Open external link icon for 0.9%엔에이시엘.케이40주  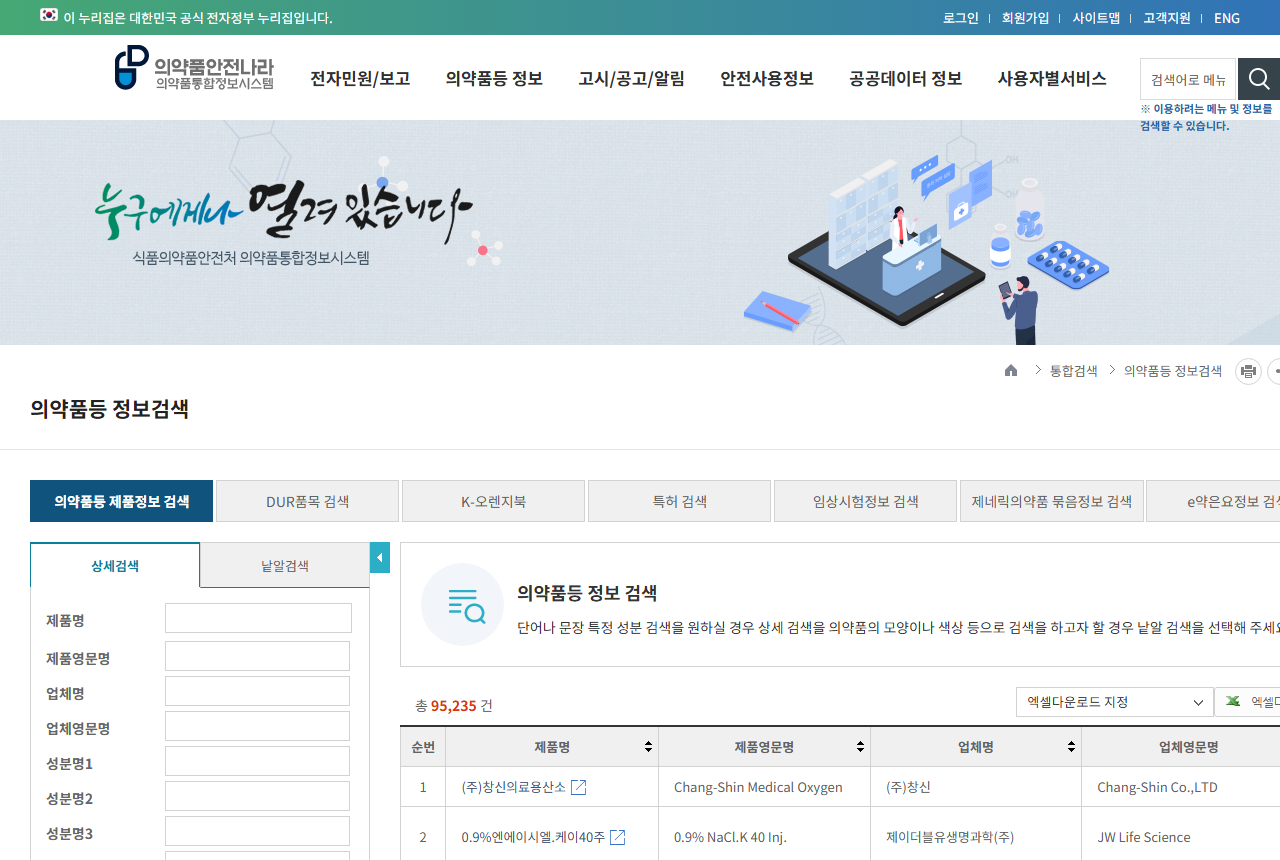(x=617, y=837)
